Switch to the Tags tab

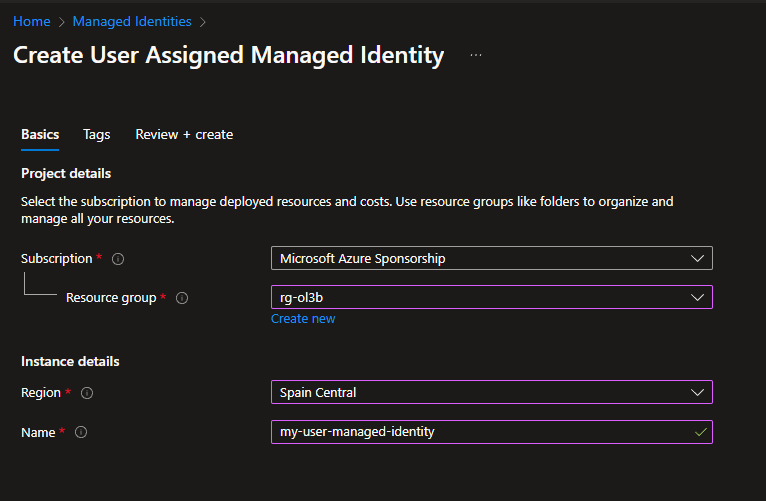pyautogui.click(x=97, y=134)
